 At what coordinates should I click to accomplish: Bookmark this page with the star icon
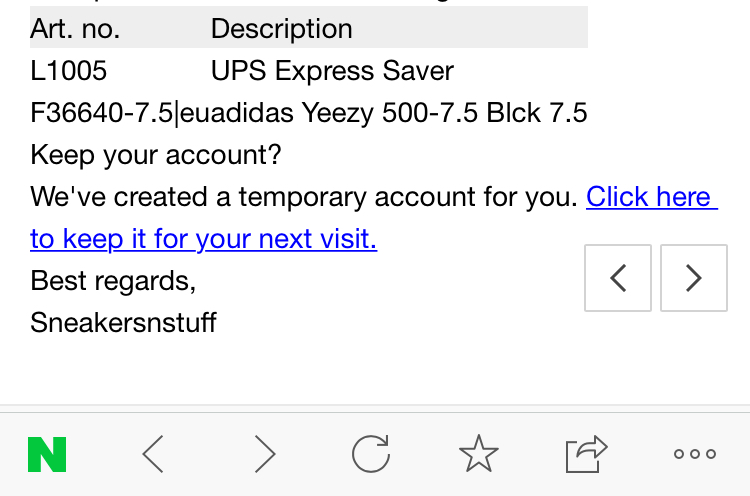(479, 455)
